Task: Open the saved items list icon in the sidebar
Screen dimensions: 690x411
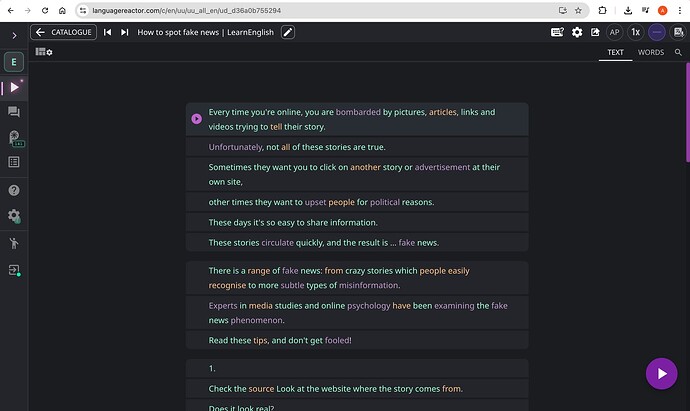Action: [x=14, y=162]
